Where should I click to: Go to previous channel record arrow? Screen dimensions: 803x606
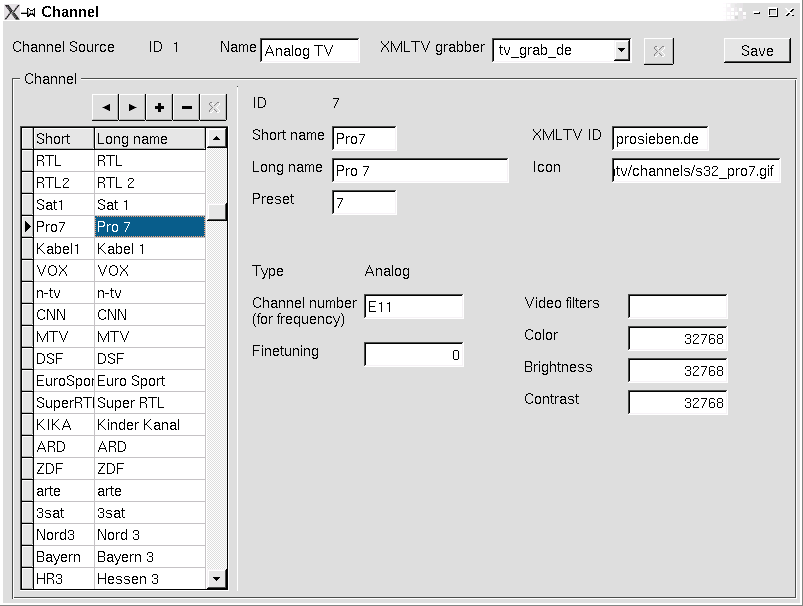click(105, 107)
